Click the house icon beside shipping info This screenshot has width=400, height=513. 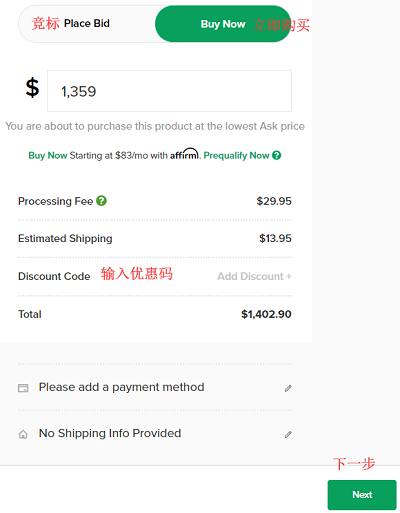tap(23, 434)
